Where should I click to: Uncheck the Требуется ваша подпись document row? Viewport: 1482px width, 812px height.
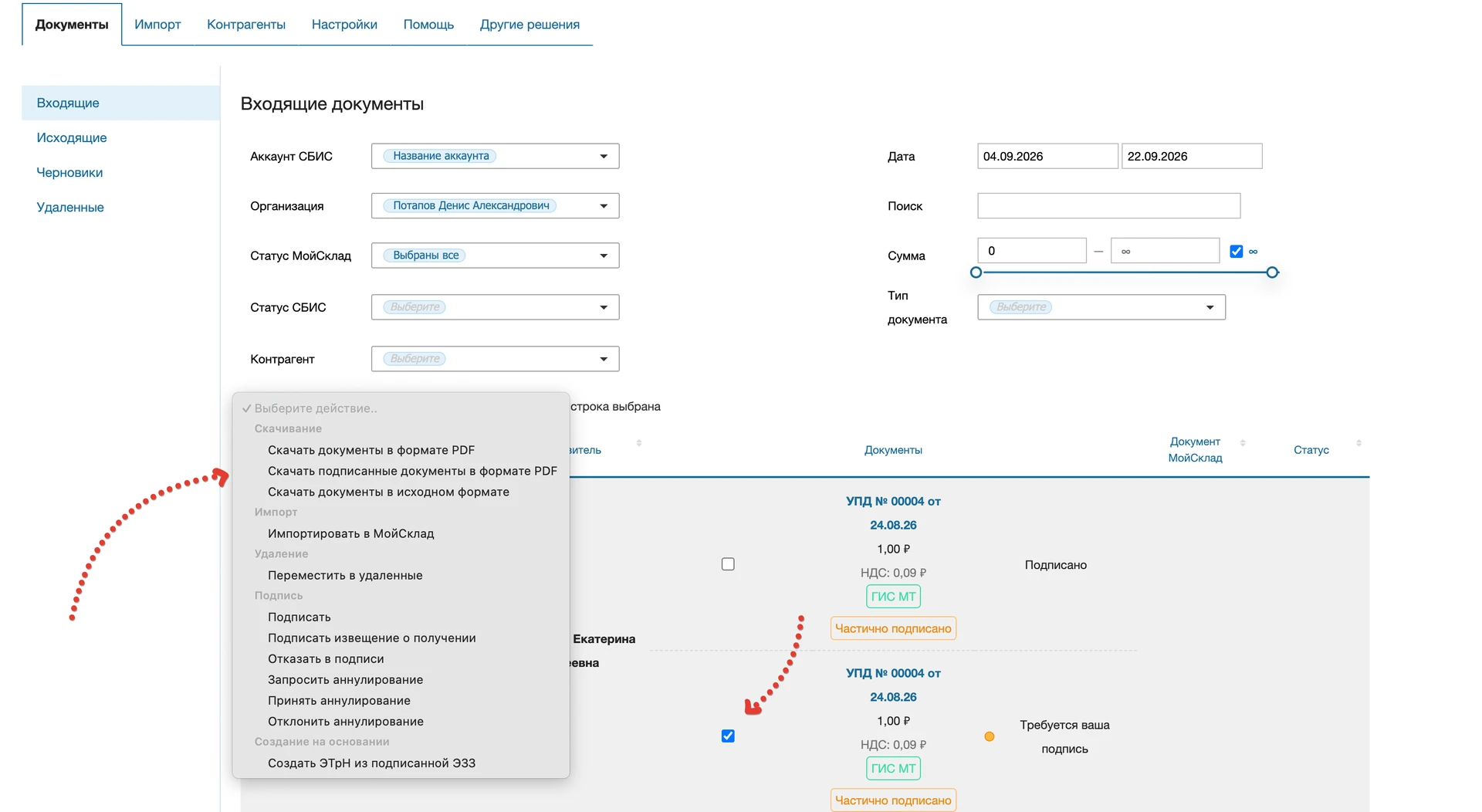728,736
